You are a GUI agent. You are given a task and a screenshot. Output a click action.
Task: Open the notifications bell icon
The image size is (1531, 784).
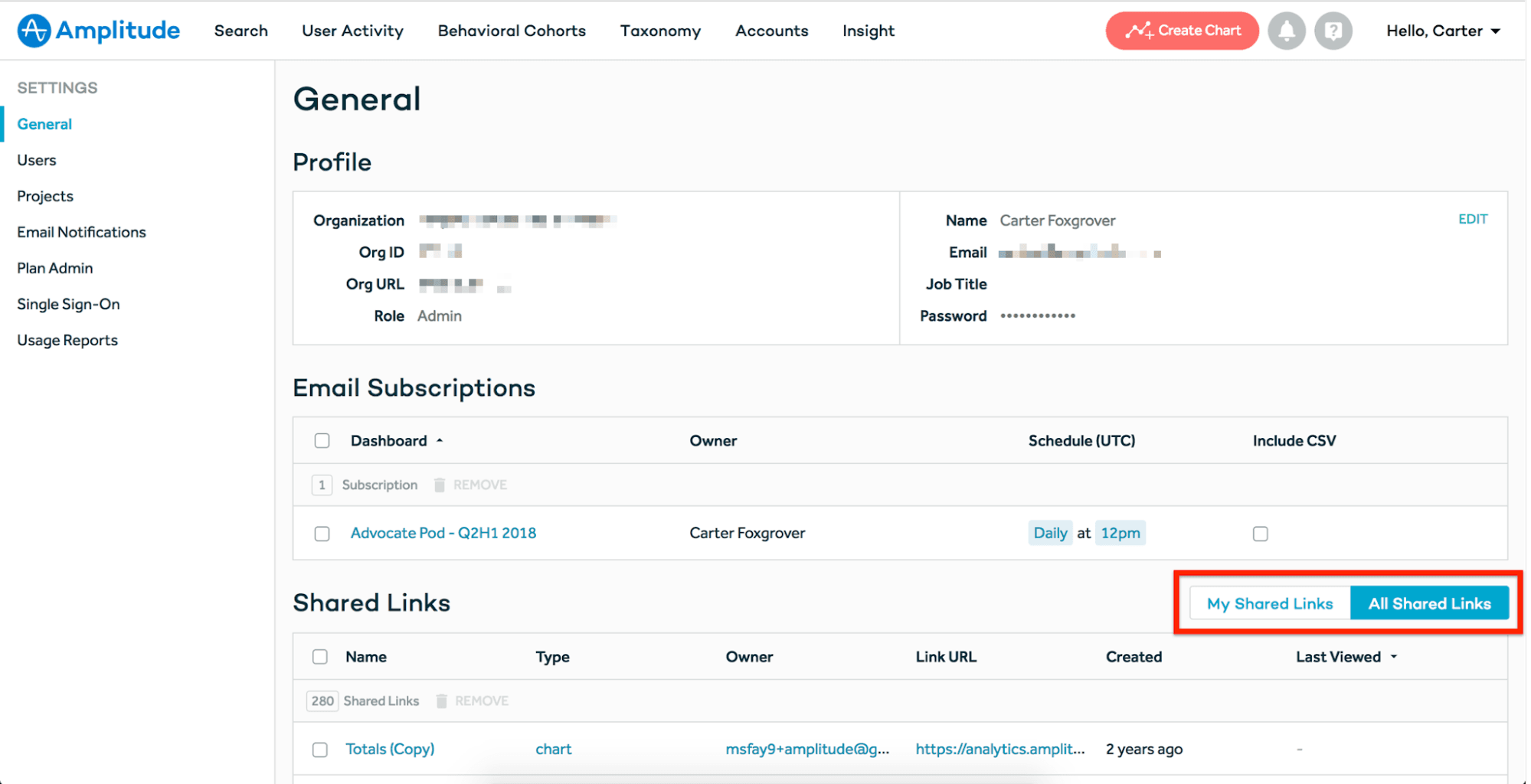[1287, 31]
